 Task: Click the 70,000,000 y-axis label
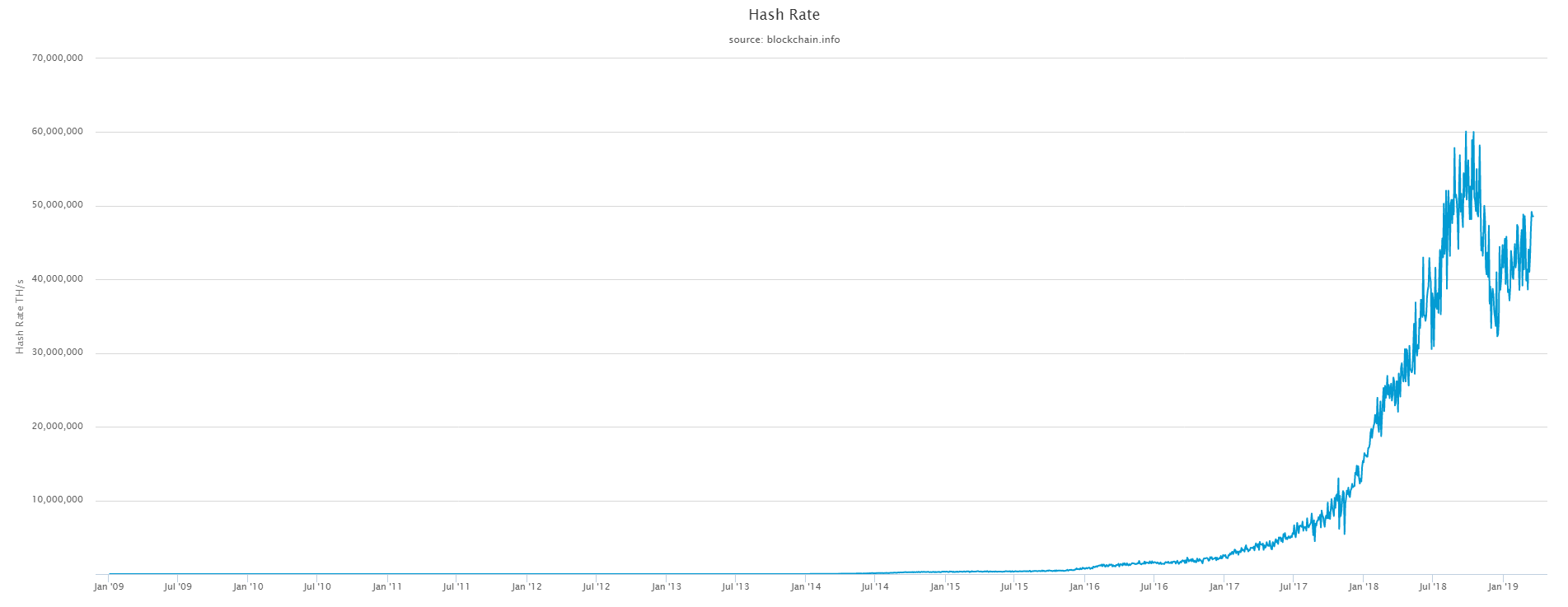[58, 58]
